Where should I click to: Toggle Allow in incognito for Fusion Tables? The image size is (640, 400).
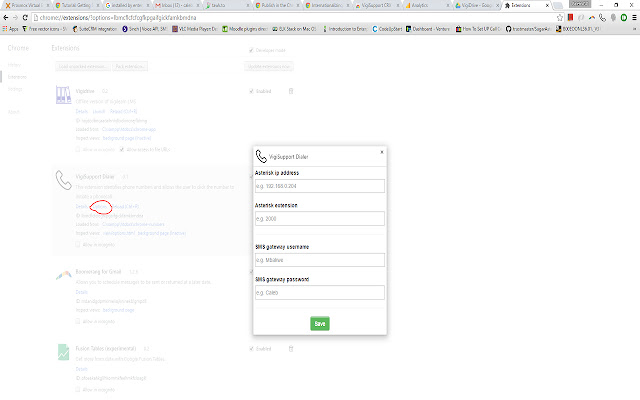[78, 389]
